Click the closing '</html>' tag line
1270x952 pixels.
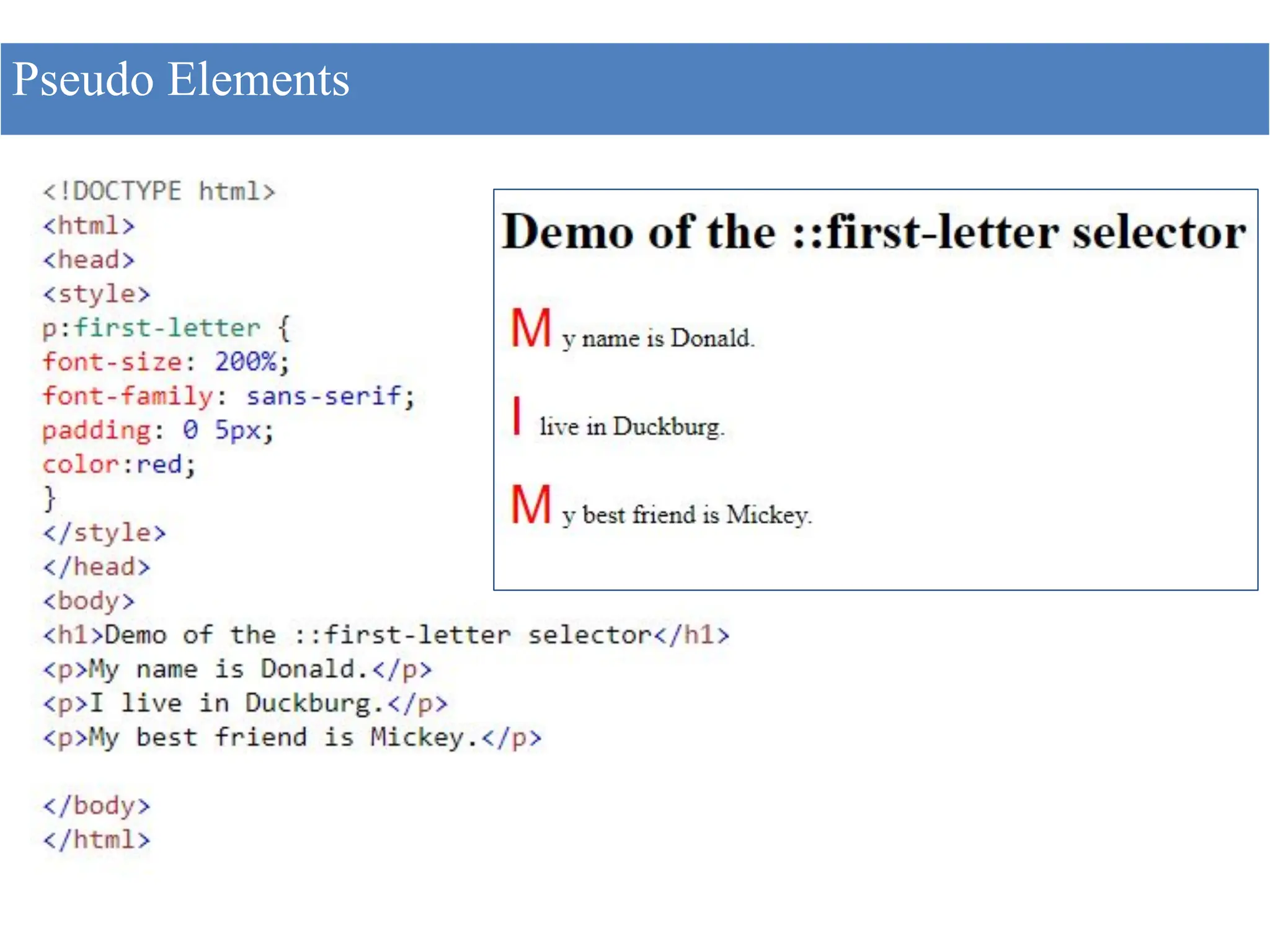pyautogui.click(x=96, y=840)
